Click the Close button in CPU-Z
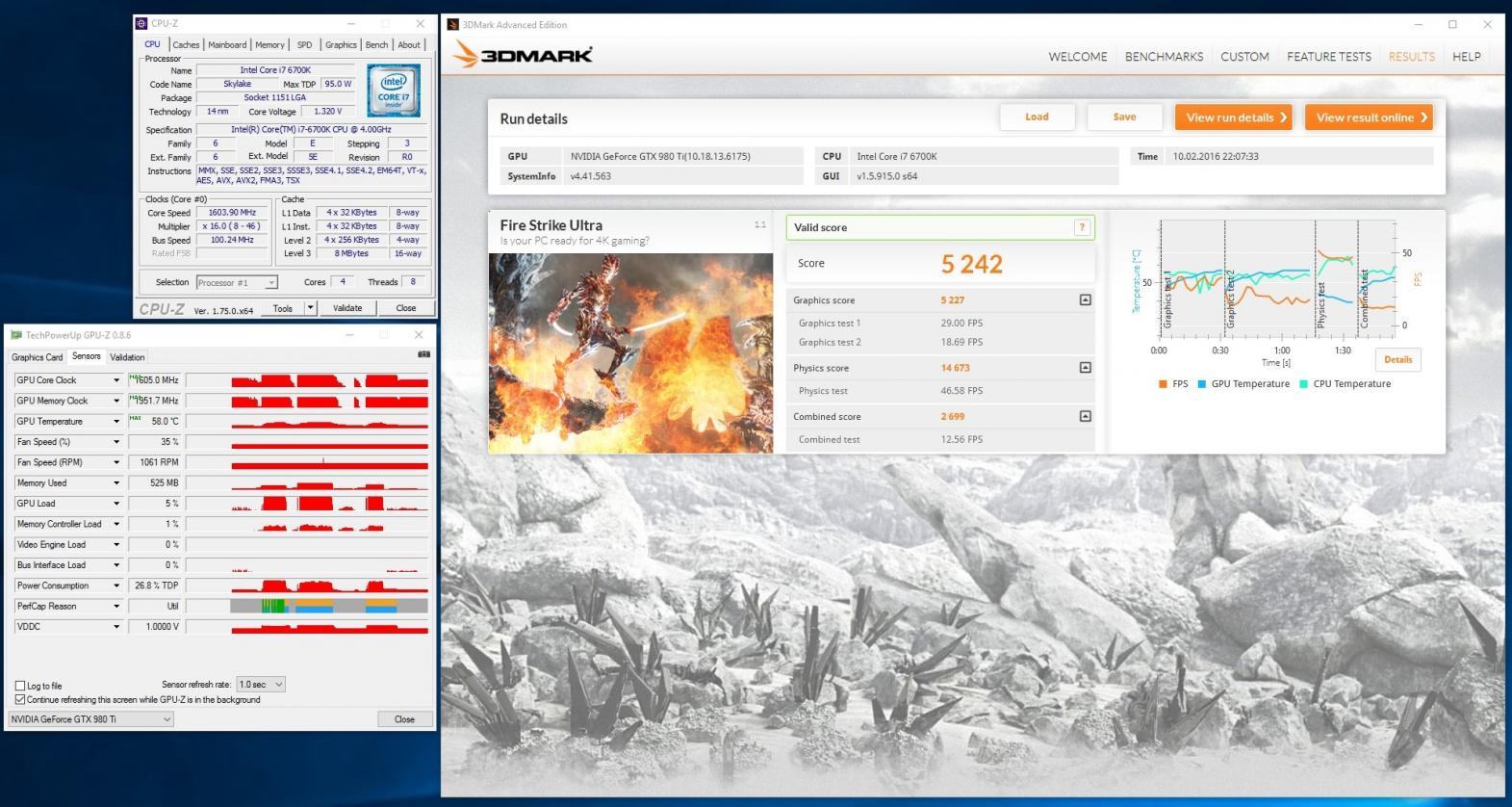This screenshot has height=807, width=1512. [406, 308]
